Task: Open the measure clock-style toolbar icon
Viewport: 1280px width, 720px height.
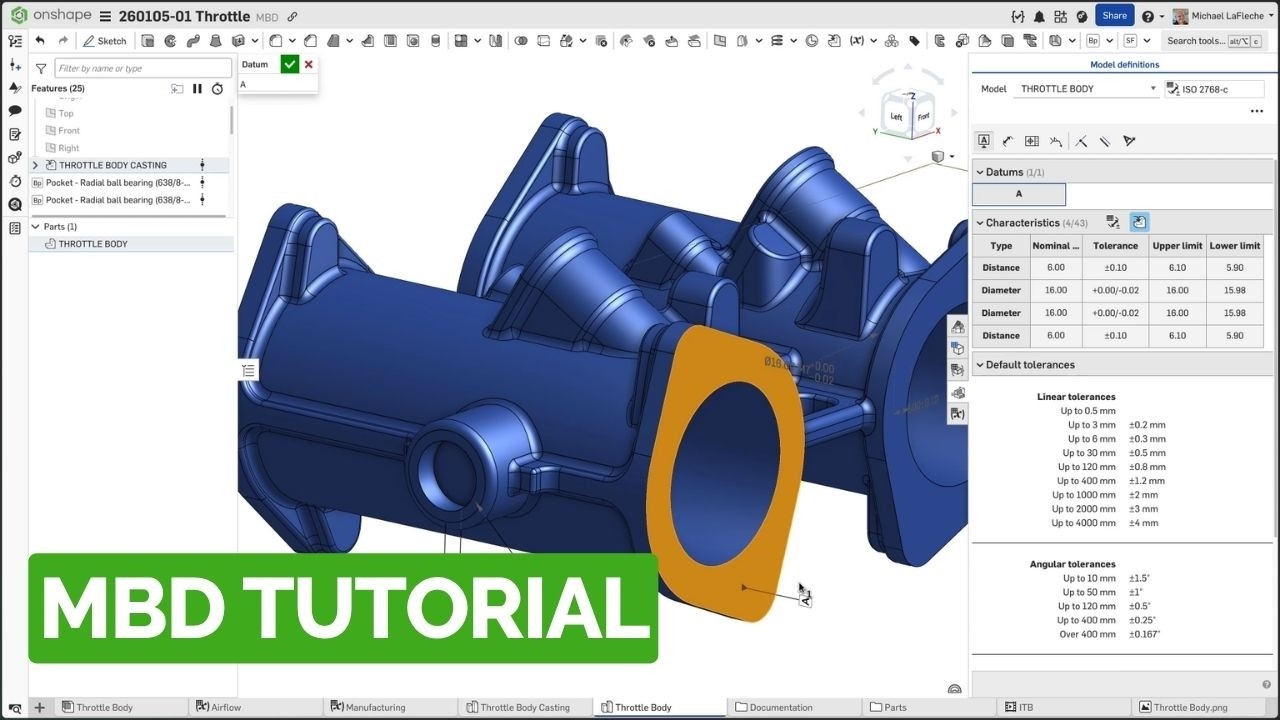Action: [812, 41]
